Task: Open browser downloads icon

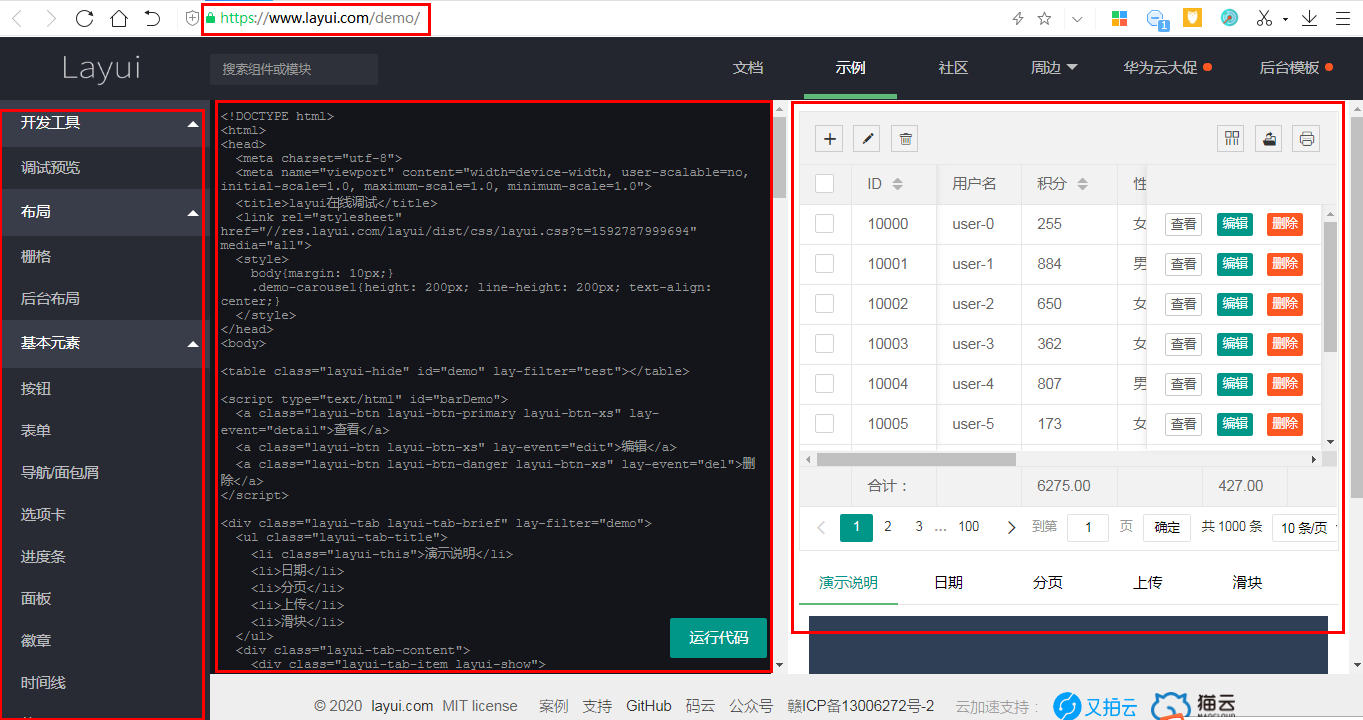Action: point(1309,18)
